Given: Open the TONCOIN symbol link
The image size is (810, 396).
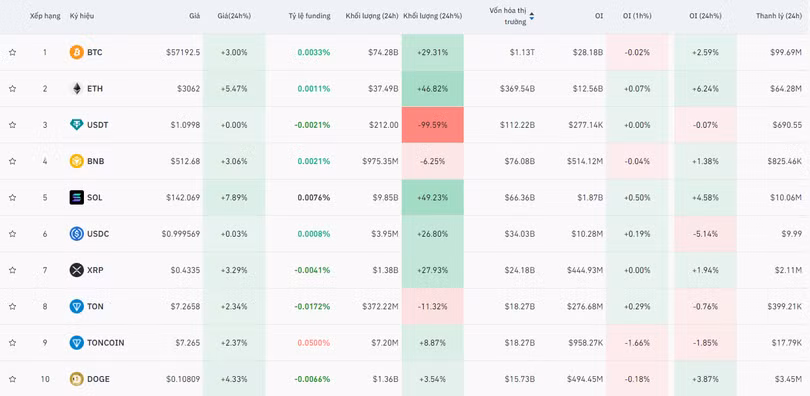Looking at the screenshot, I should (x=105, y=342).
